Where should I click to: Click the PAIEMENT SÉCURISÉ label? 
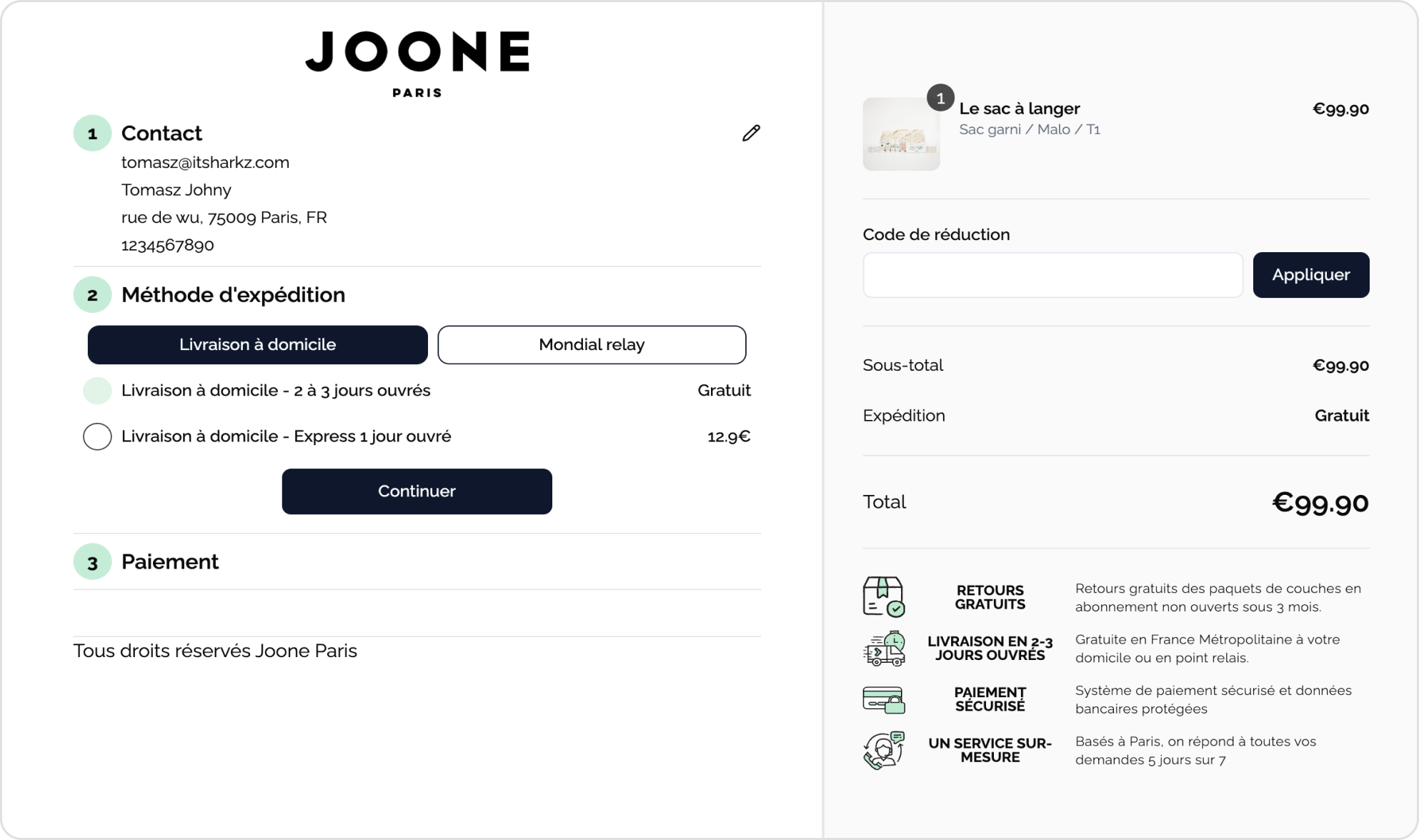pos(990,699)
